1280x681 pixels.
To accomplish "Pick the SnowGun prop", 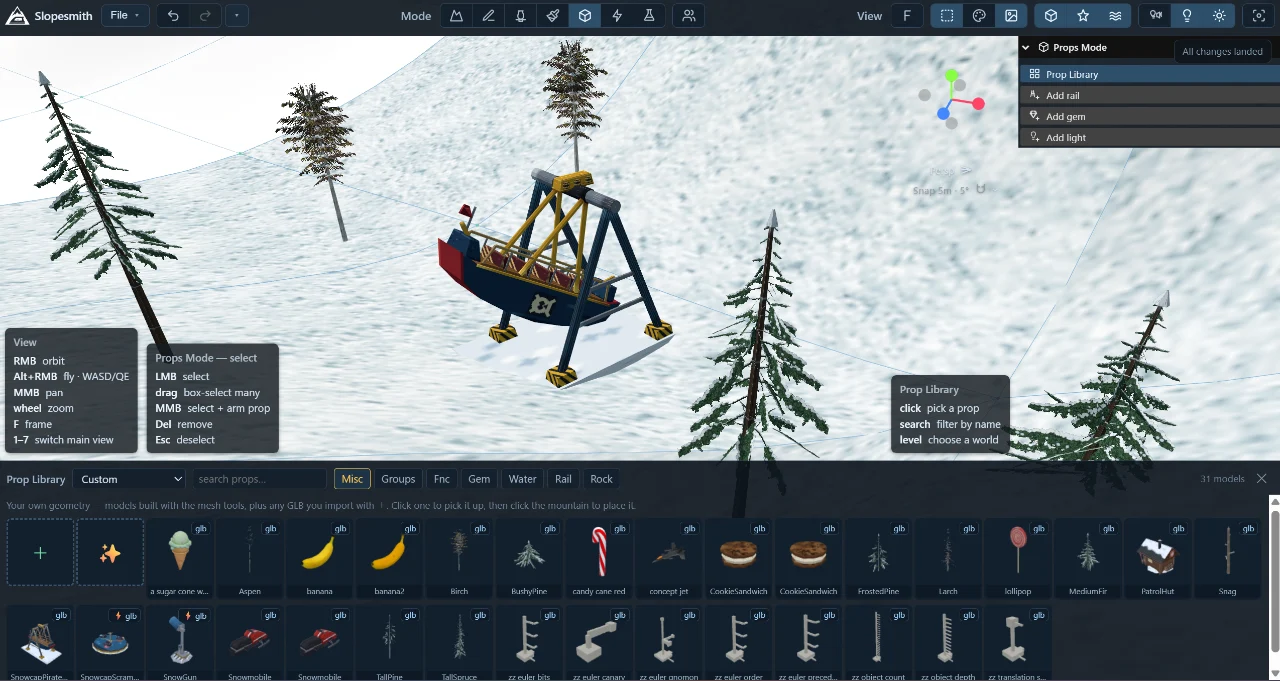I will coord(180,643).
